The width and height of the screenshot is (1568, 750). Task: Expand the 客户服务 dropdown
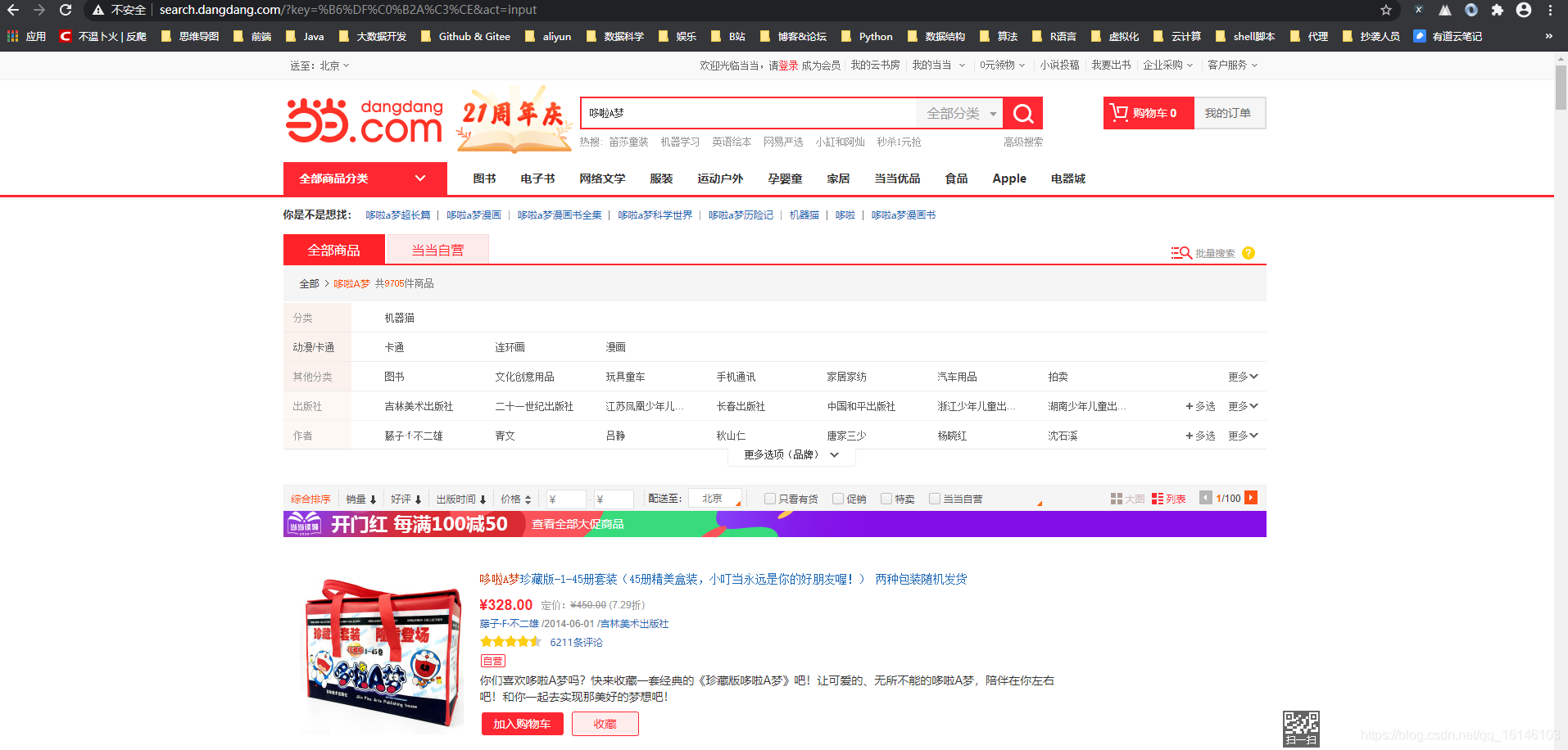(x=1233, y=66)
